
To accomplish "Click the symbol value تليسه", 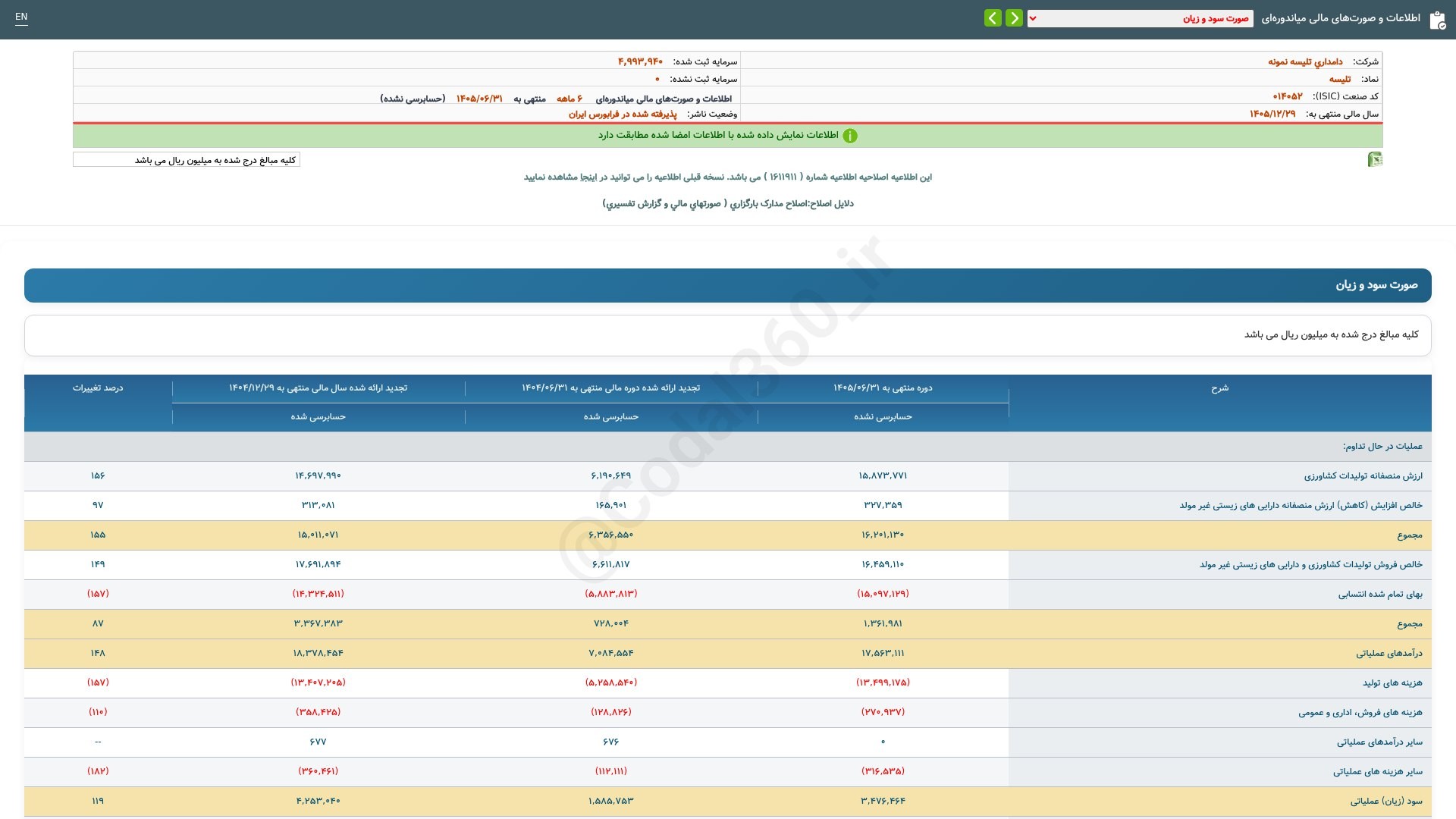I will 1340,79.
